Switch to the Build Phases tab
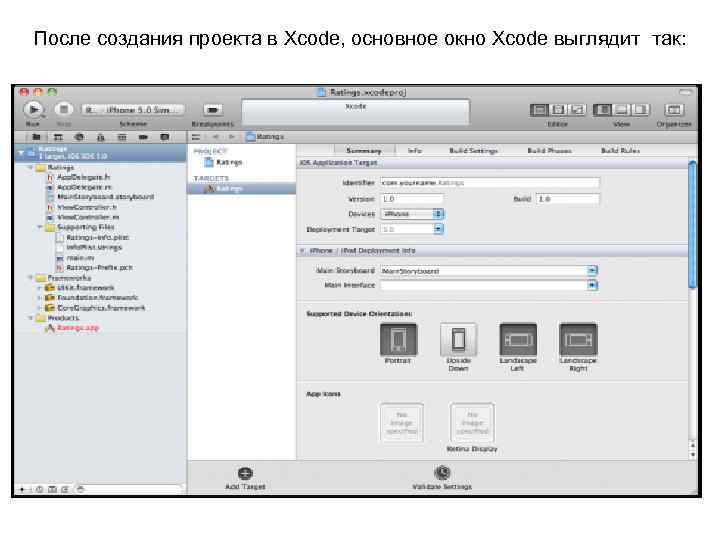 click(549, 151)
